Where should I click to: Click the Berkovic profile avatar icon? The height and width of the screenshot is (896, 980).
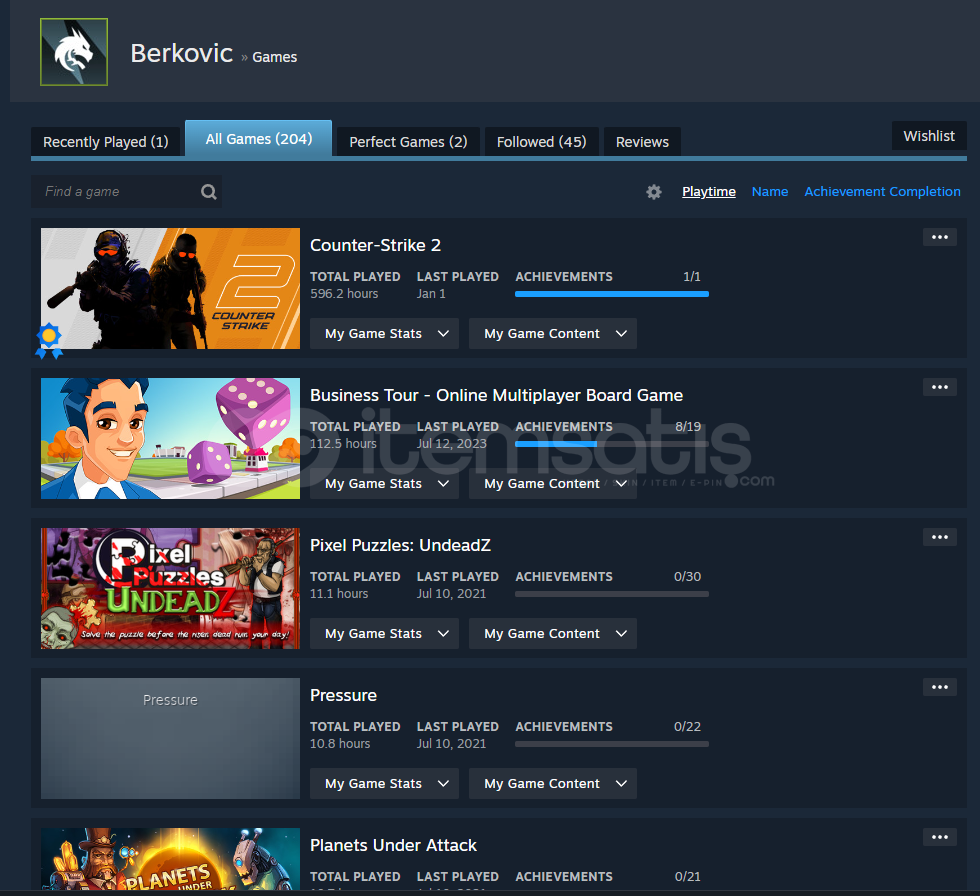coord(73,52)
